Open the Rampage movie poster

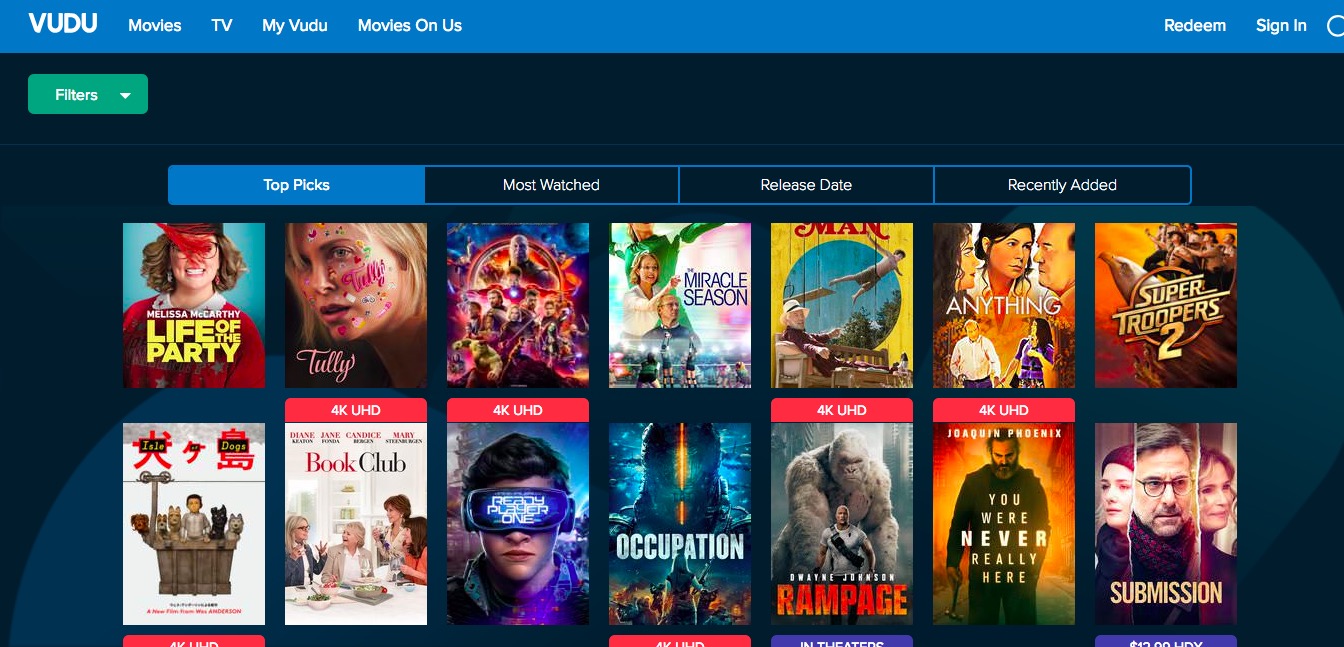[x=842, y=524]
